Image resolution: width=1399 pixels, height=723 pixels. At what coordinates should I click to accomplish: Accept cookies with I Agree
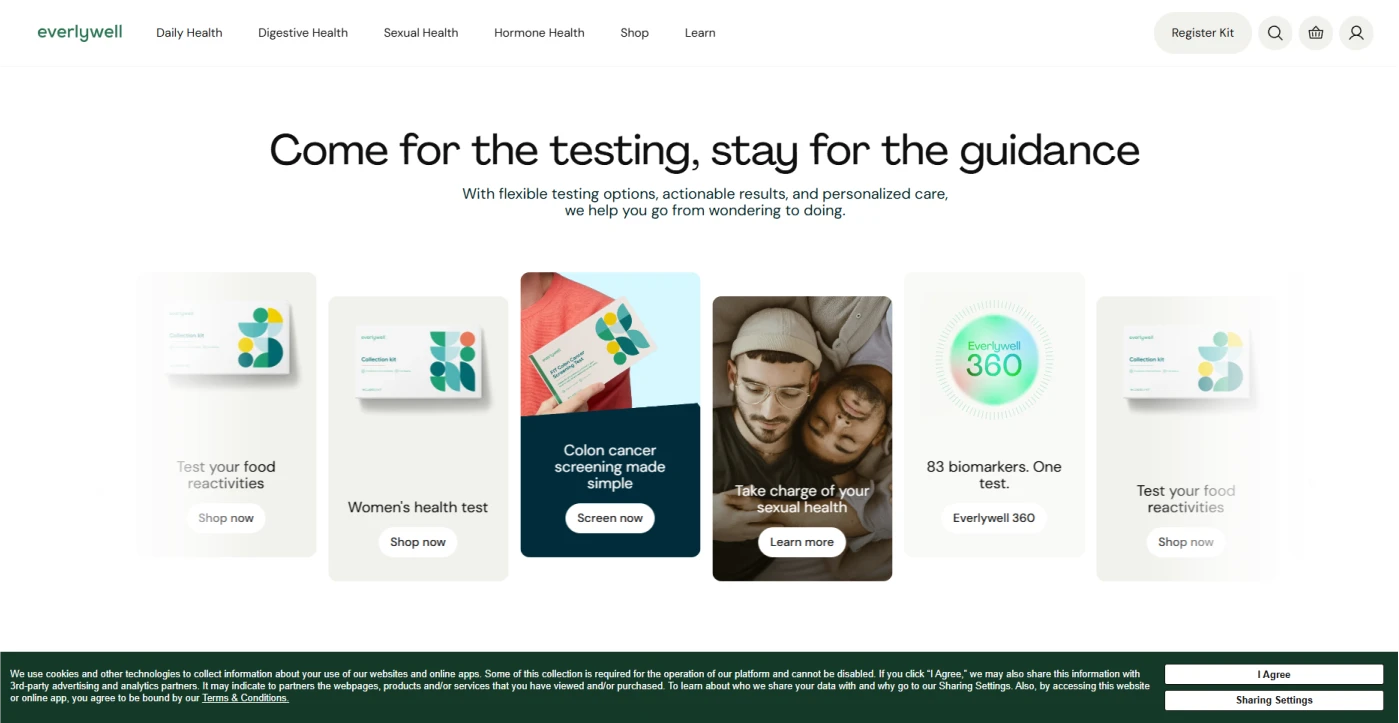pos(1274,675)
